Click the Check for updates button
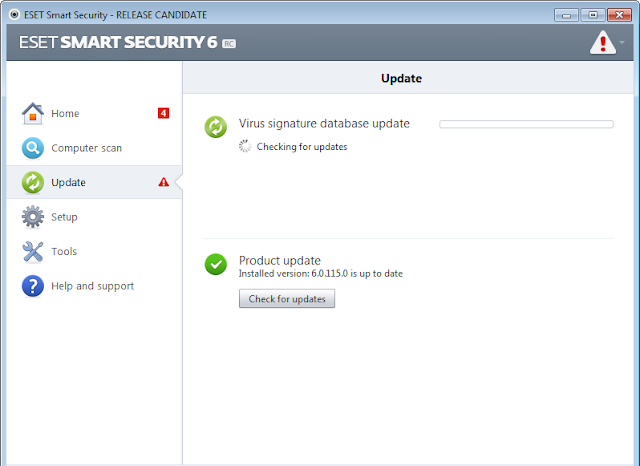Image resolution: width=640 pixels, height=466 pixels. click(x=287, y=299)
